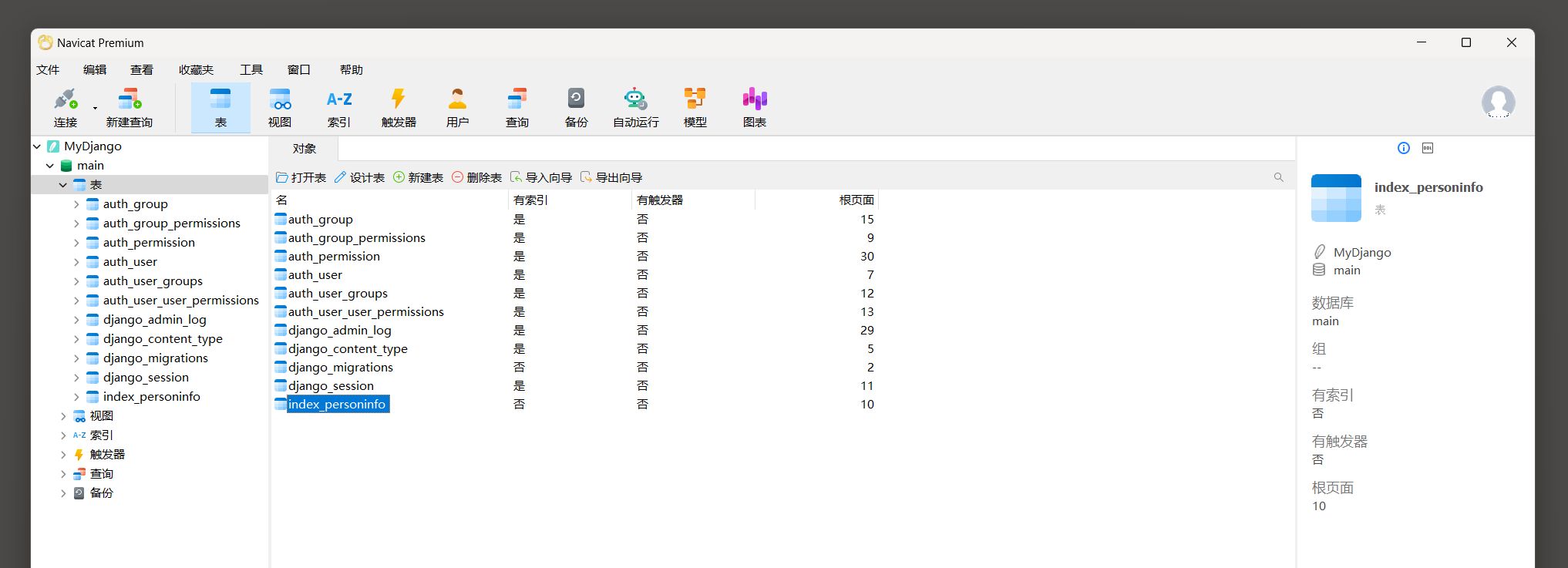The width and height of the screenshot is (1568, 568).
Task: Collapse the 表 tree node
Action: (x=63, y=185)
